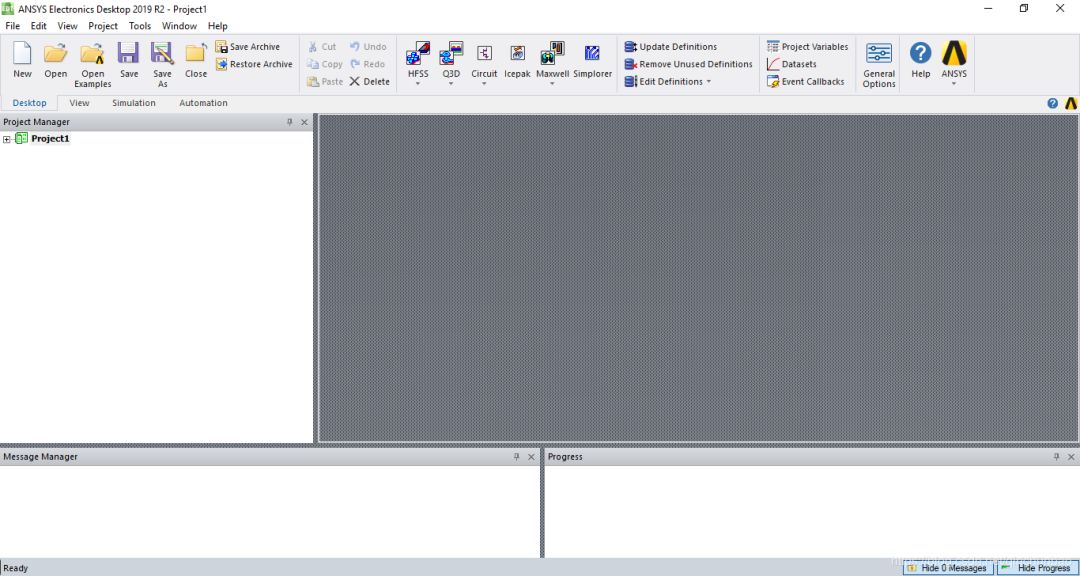Open the Tools menu
The width and height of the screenshot is (1080, 576).
pos(140,25)
